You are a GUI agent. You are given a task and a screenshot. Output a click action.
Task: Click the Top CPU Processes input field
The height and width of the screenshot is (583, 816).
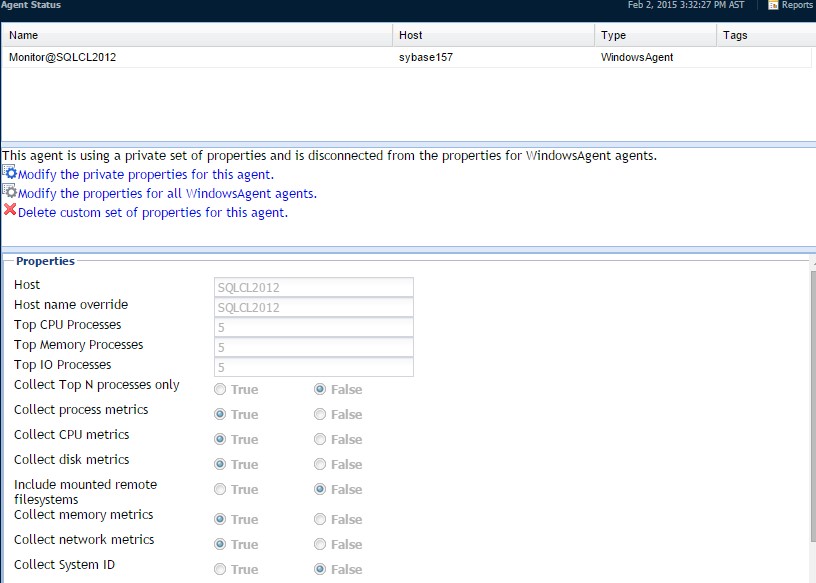313,327
